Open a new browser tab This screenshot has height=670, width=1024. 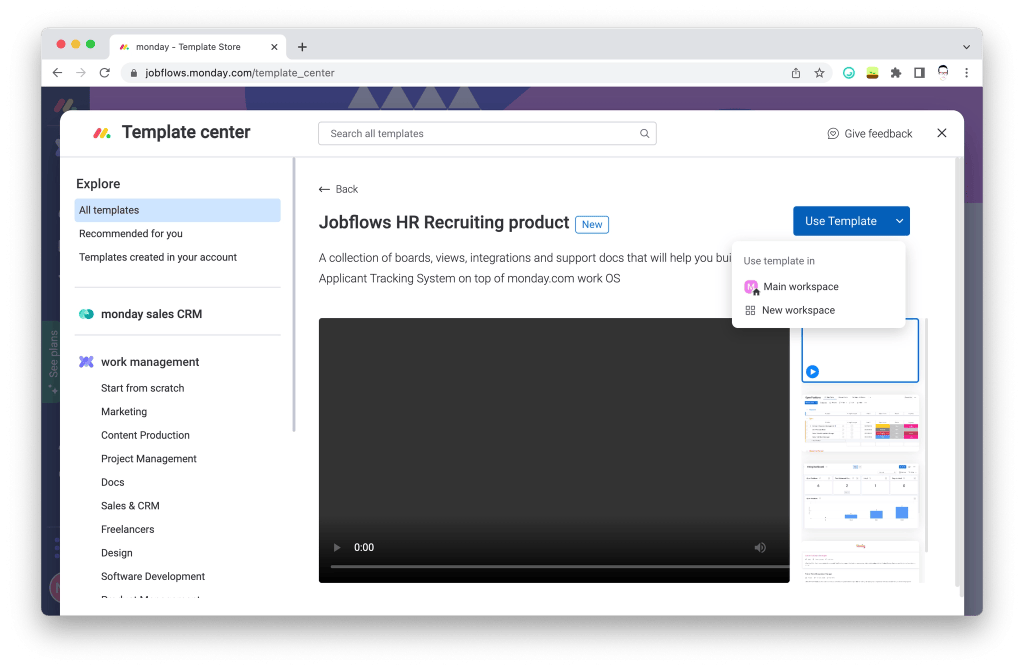302,47
